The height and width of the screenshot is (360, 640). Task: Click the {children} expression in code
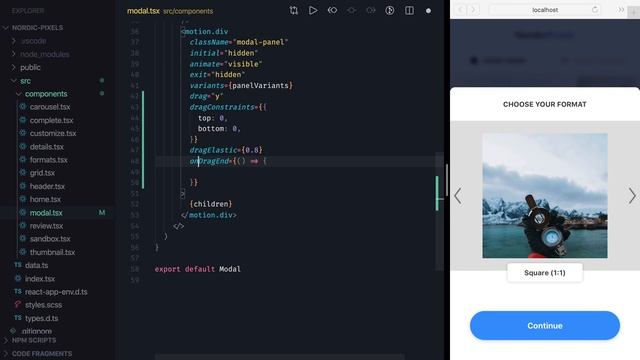point(211,204)
